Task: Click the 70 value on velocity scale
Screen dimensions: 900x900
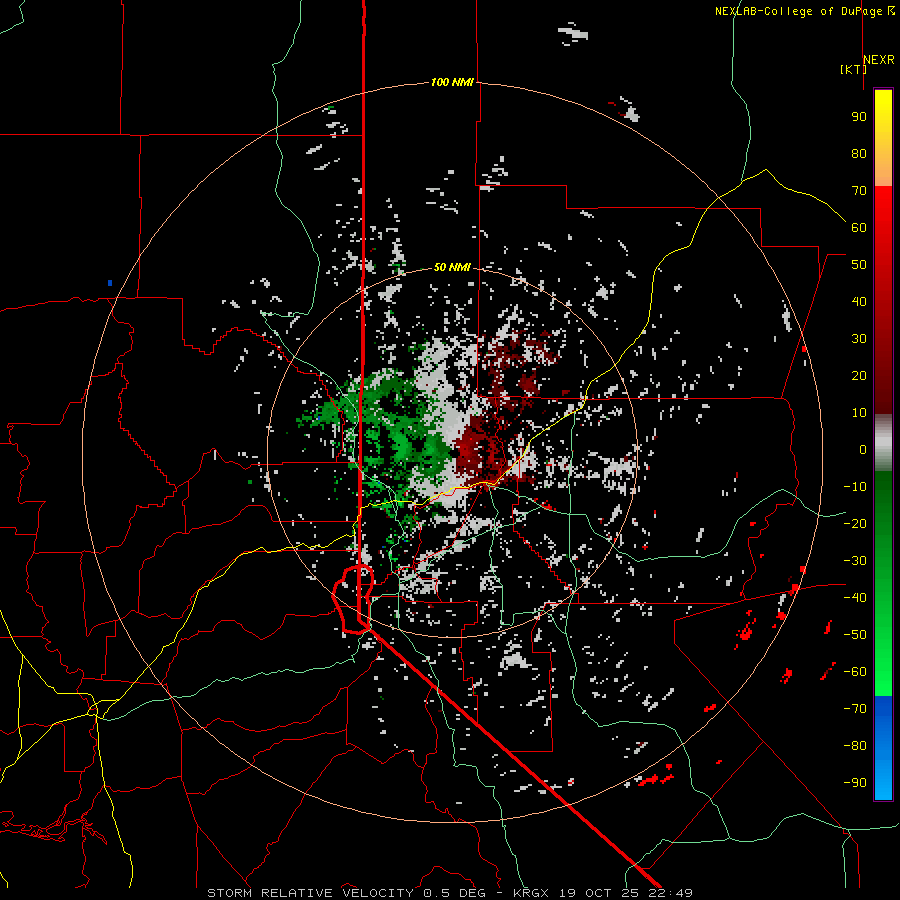Action: 859,191
